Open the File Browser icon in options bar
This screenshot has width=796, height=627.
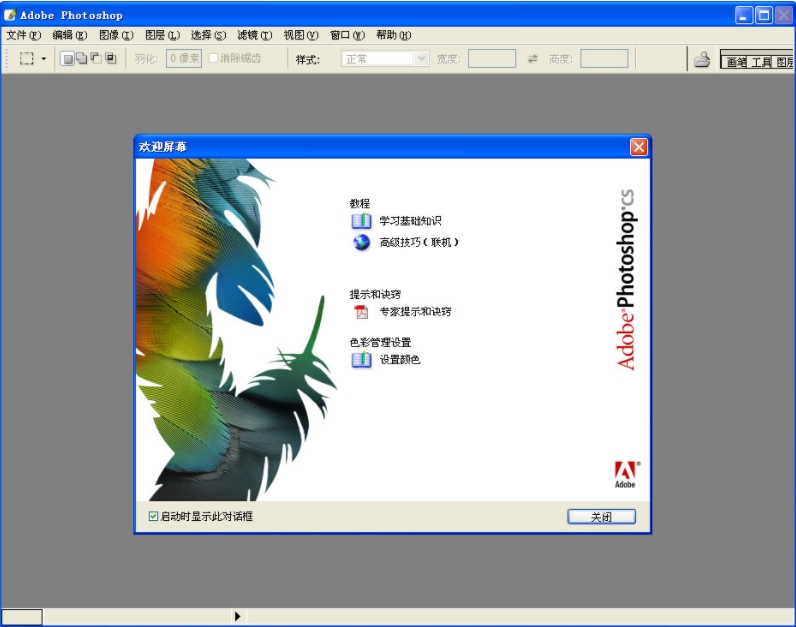[702, 60]
